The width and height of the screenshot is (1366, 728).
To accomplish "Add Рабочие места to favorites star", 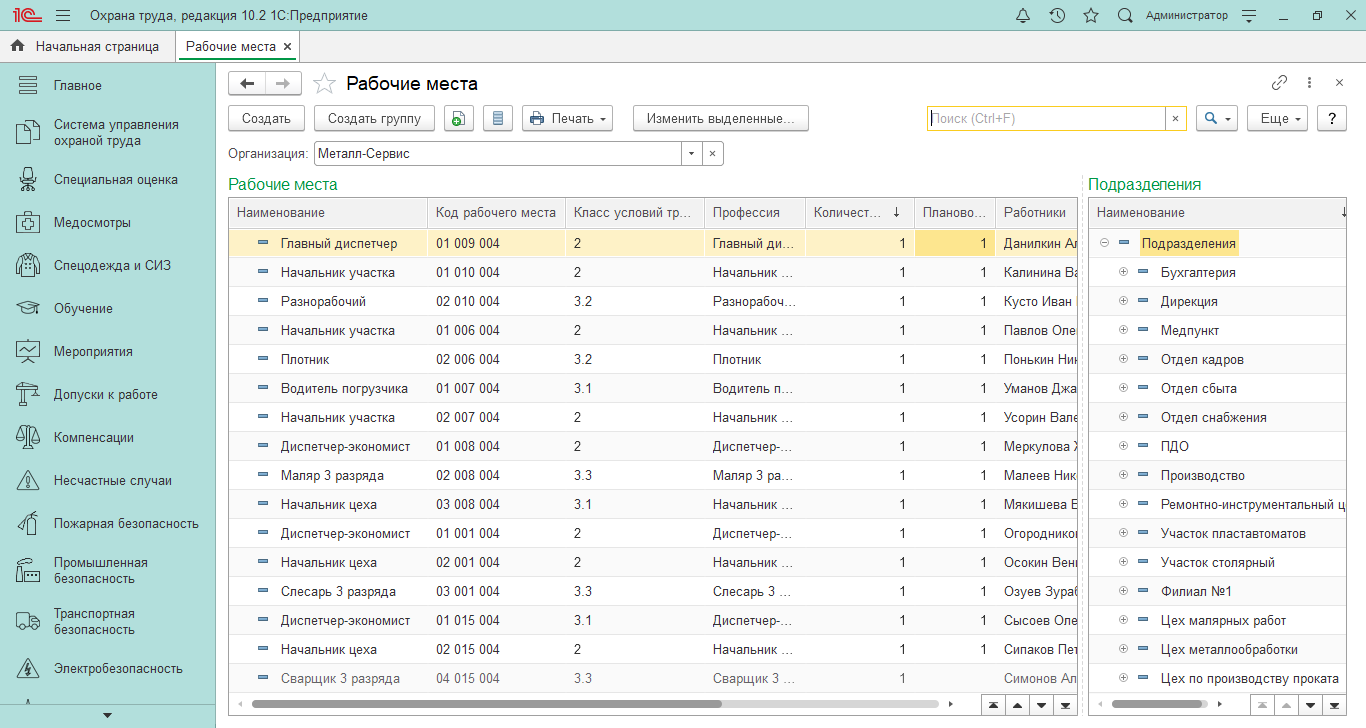I will [x=323, y=84].
